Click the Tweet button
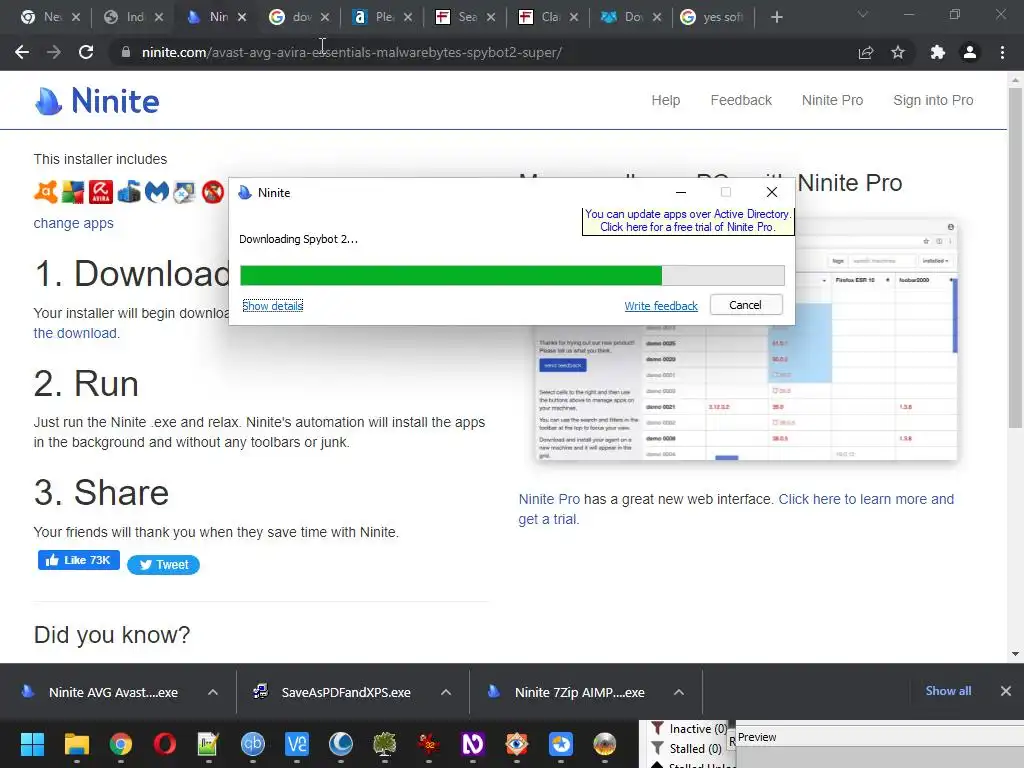 pyautogui.click(x=163, y=565)
